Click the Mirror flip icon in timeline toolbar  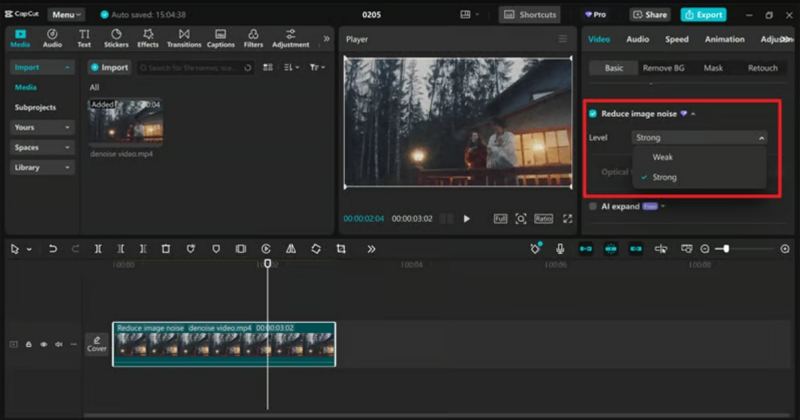(291, 249)
